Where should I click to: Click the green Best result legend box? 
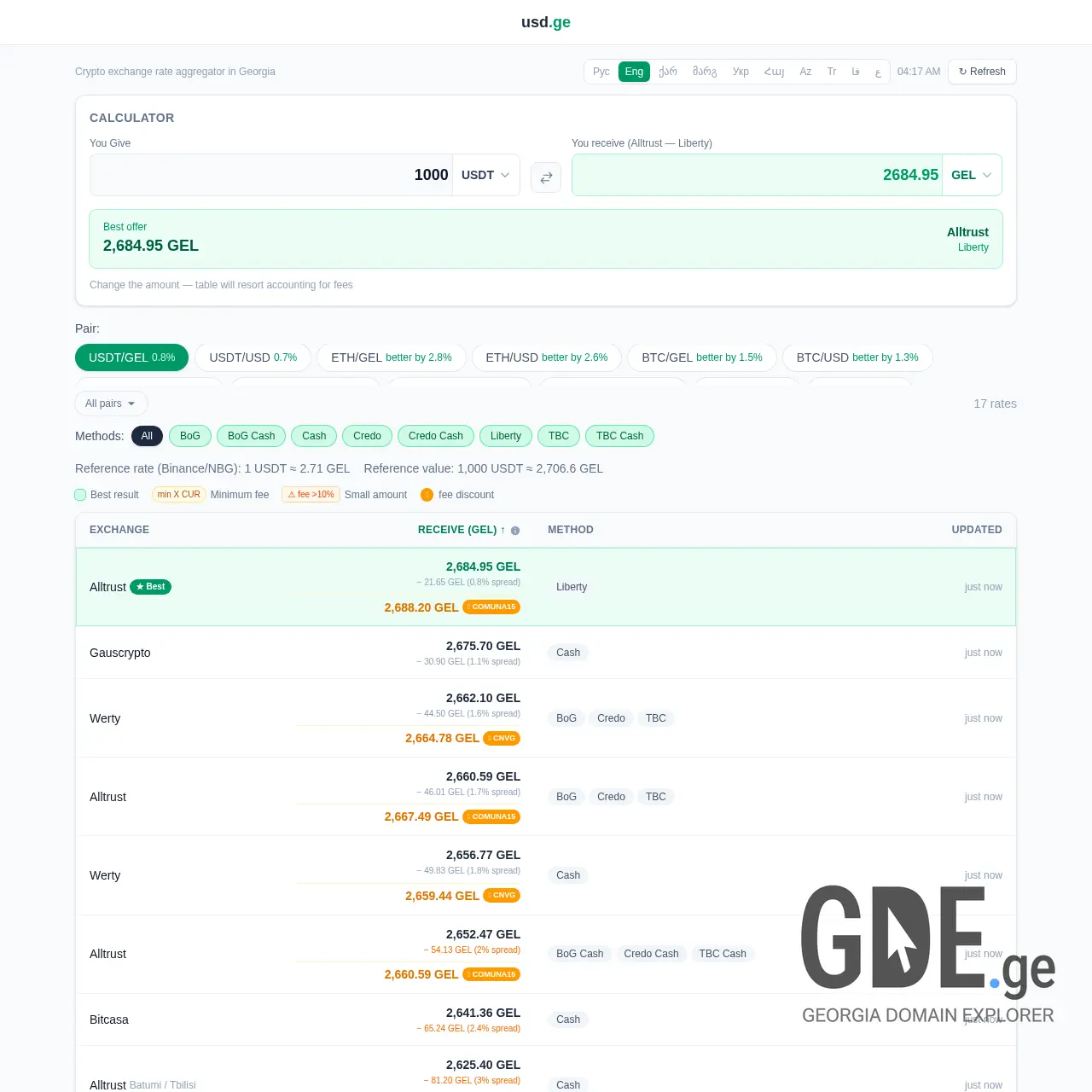point(80,495)
